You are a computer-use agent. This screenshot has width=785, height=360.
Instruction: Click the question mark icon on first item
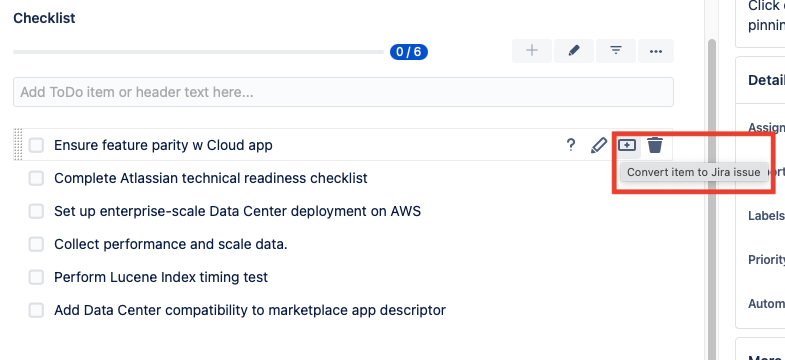[x=570, y=145]
